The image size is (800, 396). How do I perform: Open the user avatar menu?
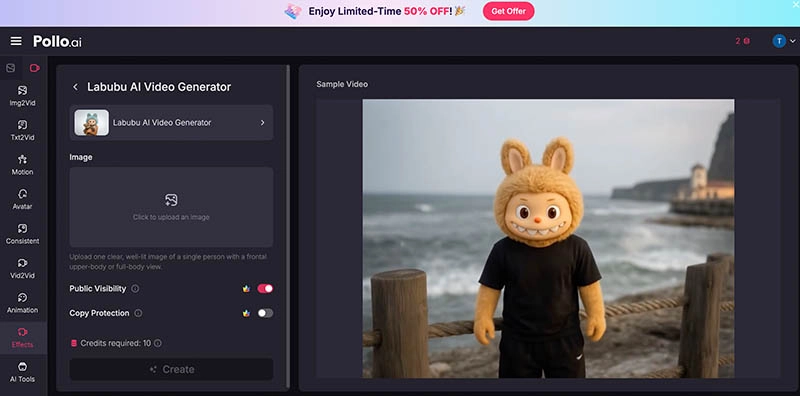point(779,41)
